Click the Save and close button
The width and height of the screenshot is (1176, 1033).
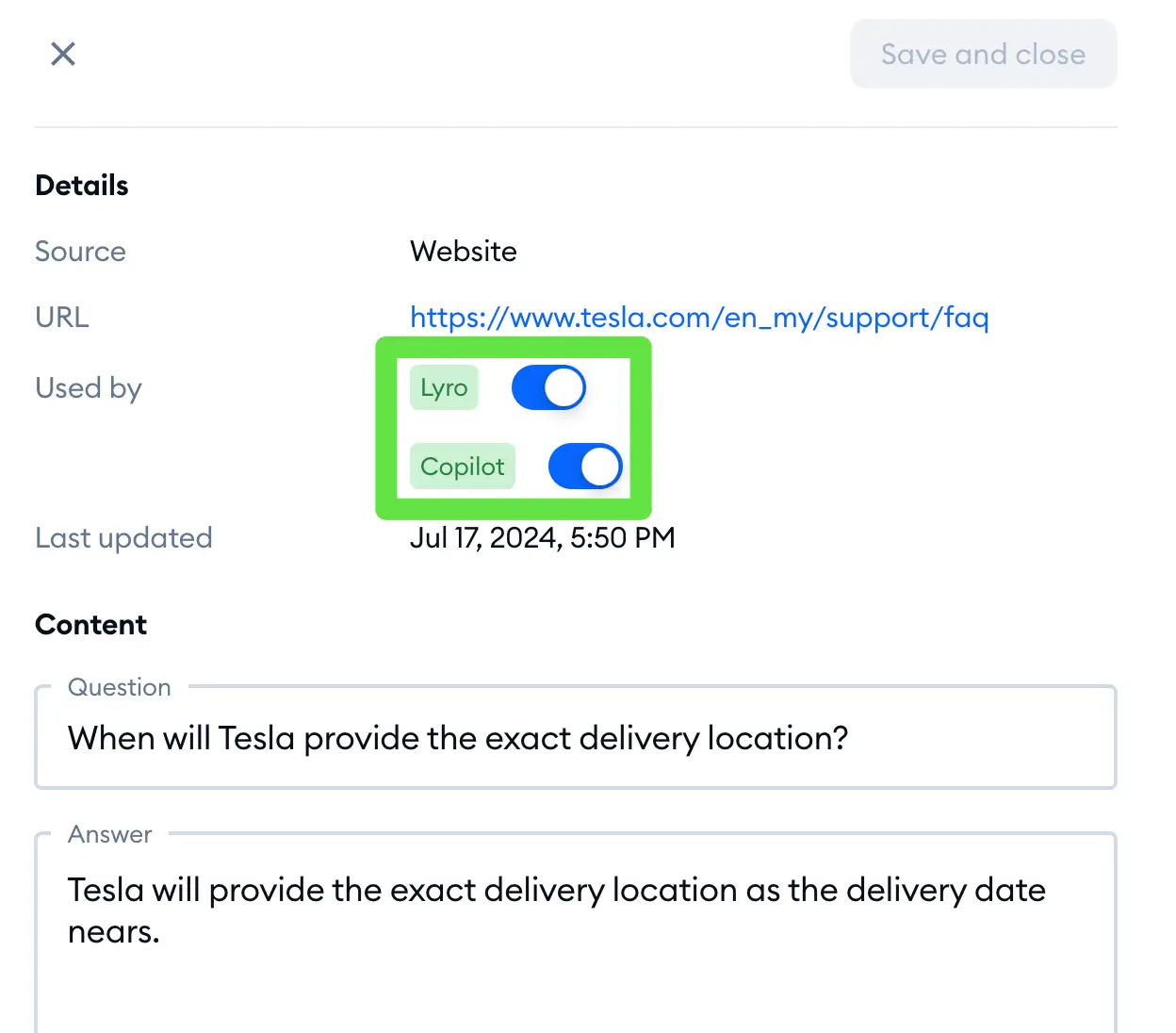pos(983,54)
